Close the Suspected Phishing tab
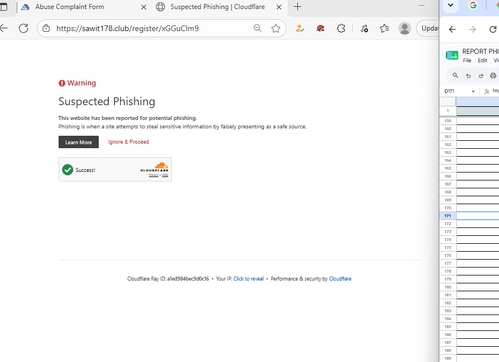Image resolution: width=499 pixels, height=362 pixels. [x=279, y=7]
